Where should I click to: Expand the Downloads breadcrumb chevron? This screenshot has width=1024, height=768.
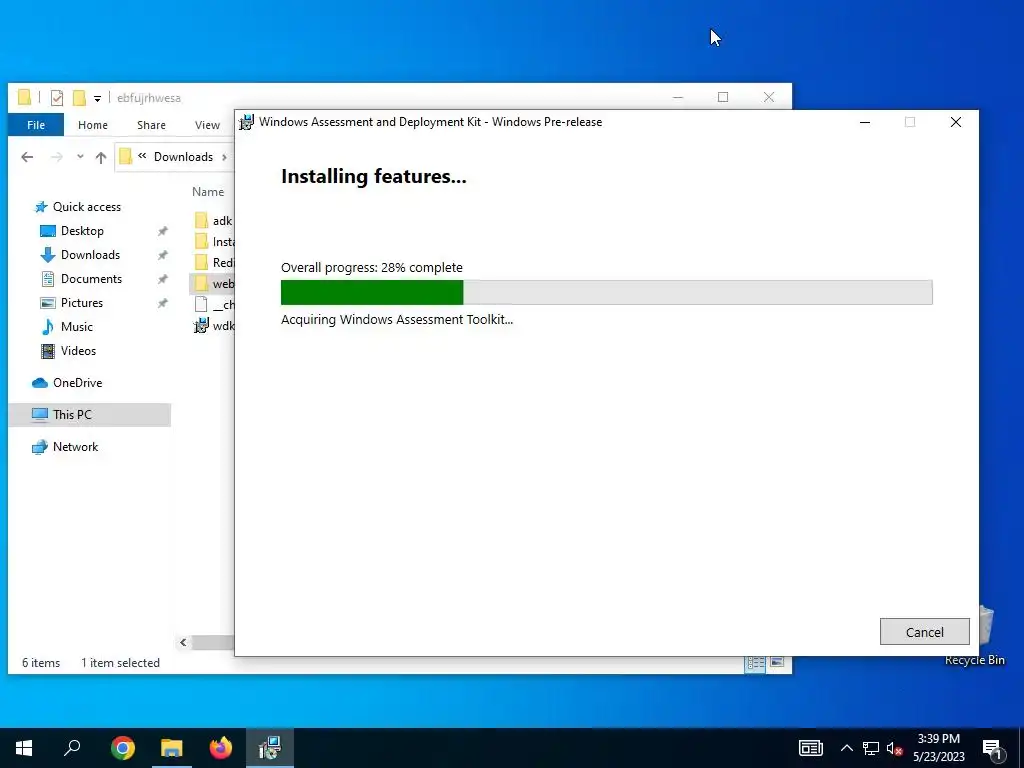(x=224, y=157)
